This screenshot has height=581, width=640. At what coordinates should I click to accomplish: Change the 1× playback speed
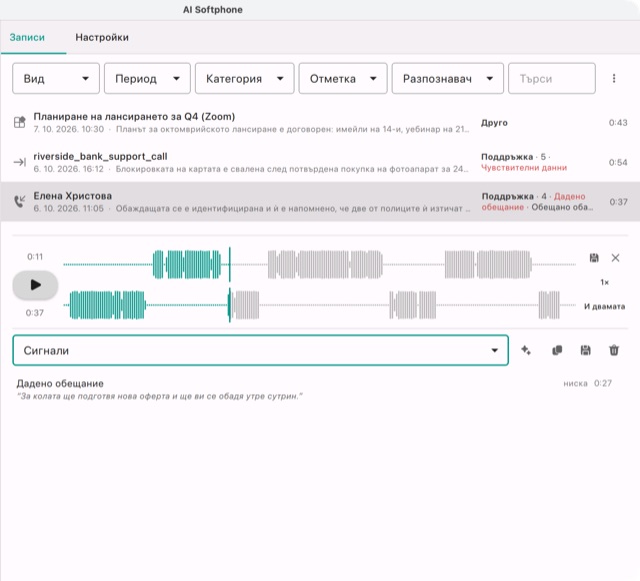point(604,282)
